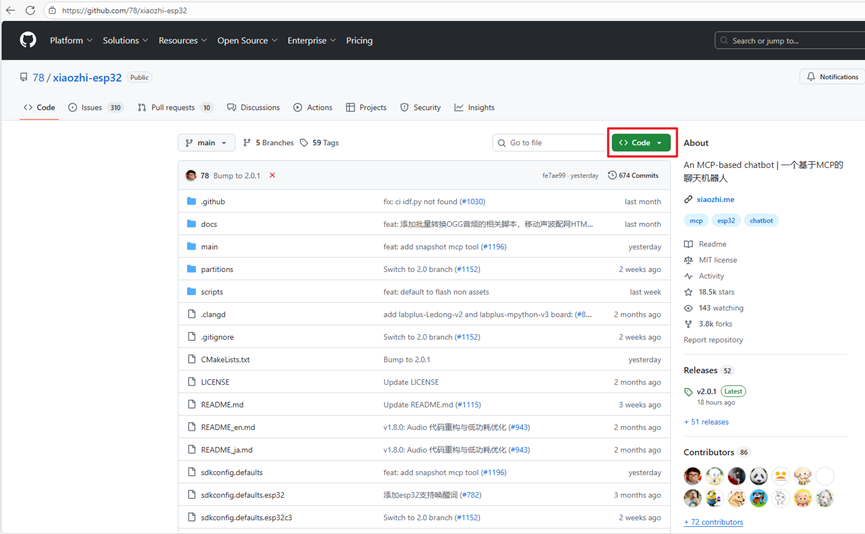The image size is (865, 534).
Task: Click the eye icon beside 143 watching
Action: coord(688,308)
